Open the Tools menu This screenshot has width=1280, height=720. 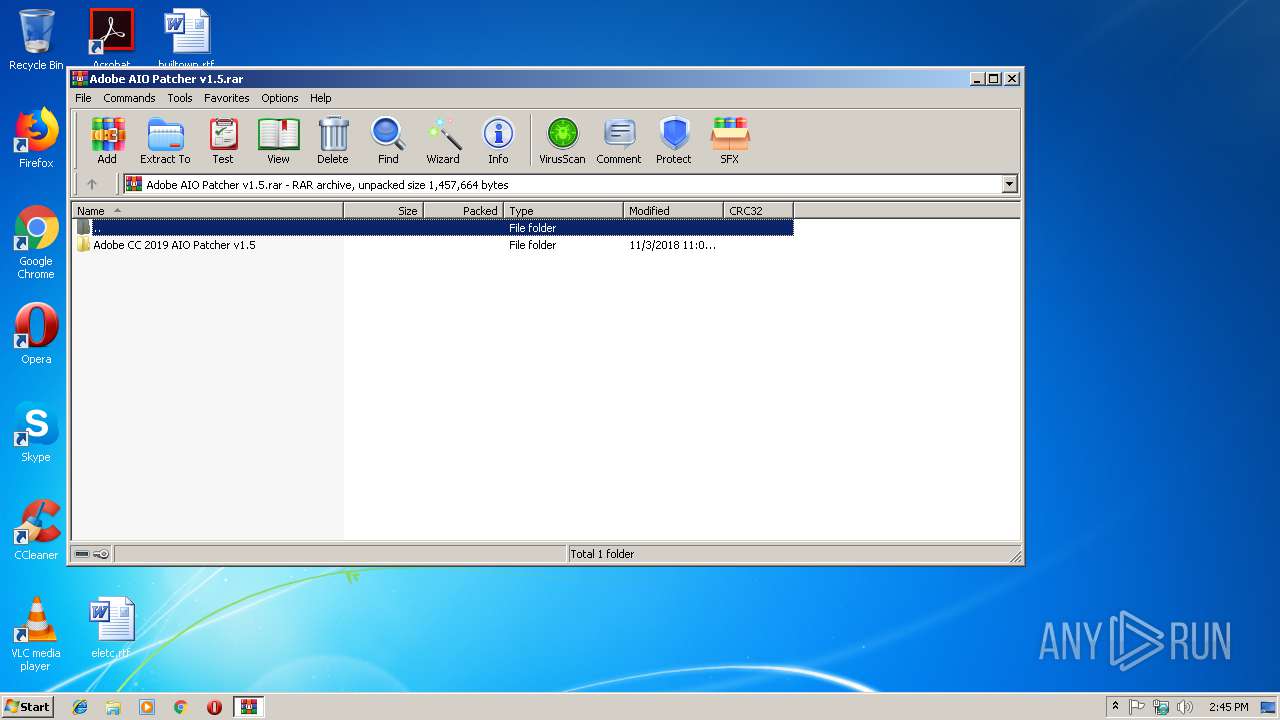tap(180, 98)
